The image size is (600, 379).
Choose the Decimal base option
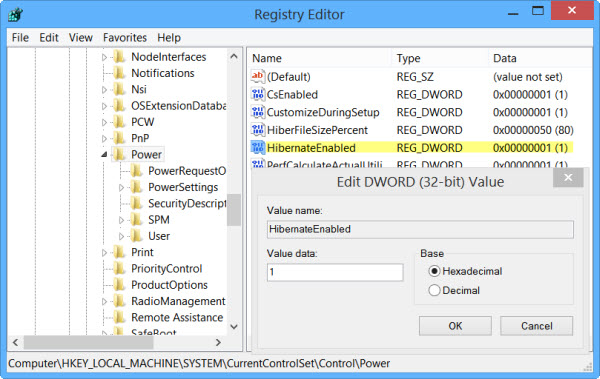(434, 290)
